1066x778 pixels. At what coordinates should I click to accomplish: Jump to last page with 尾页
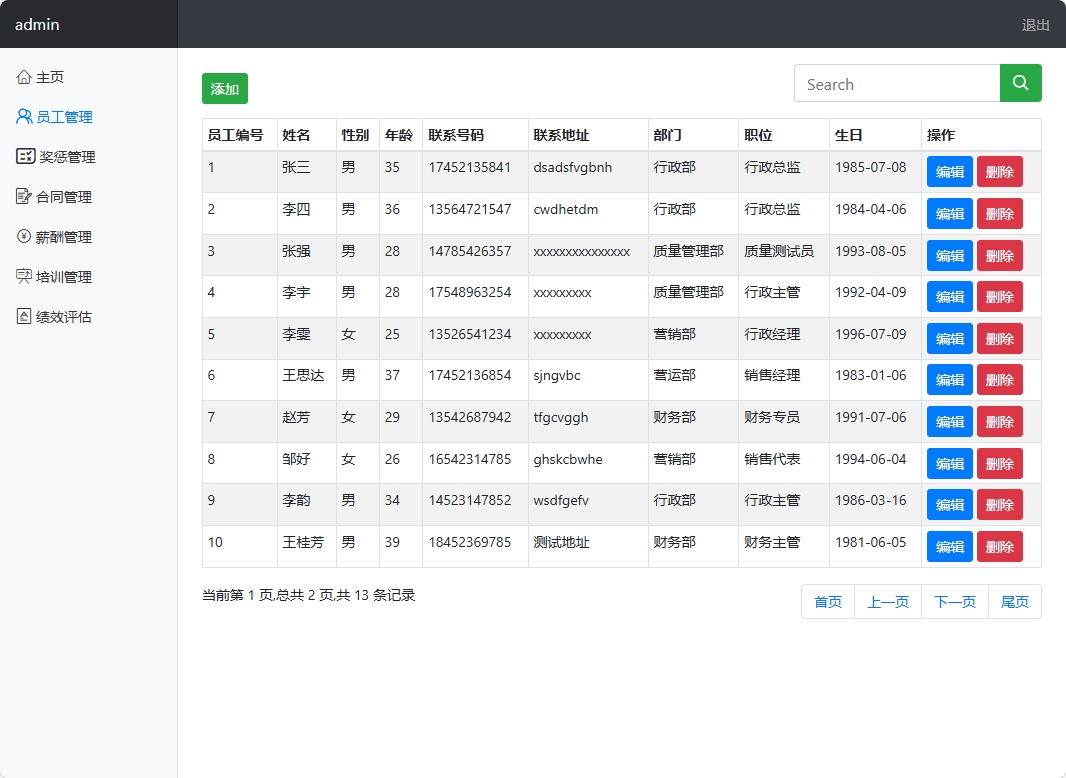1015,601
